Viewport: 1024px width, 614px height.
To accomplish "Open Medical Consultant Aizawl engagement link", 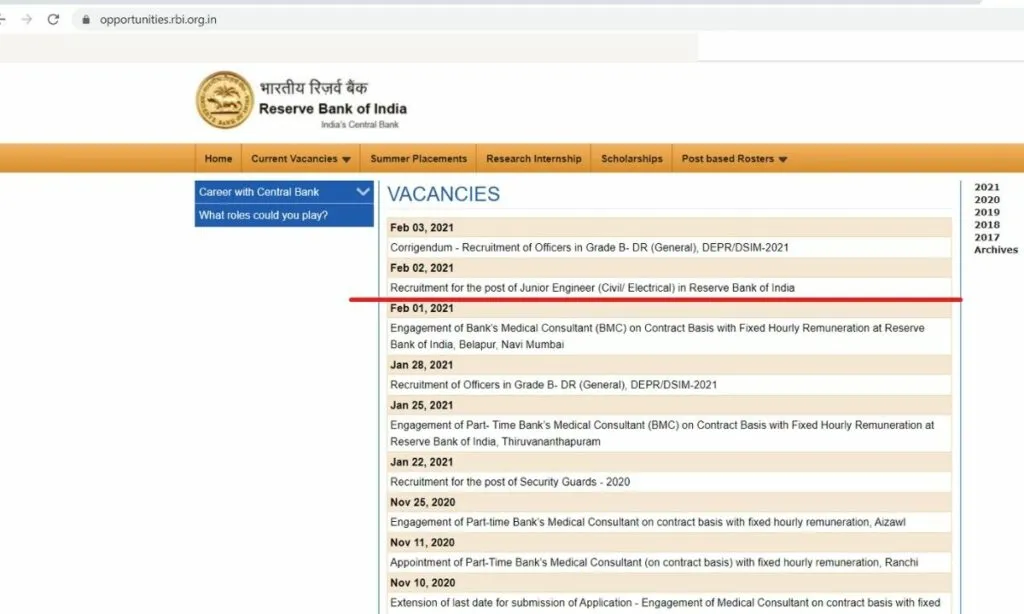I will pyautogui.click(x=648, y=523).
